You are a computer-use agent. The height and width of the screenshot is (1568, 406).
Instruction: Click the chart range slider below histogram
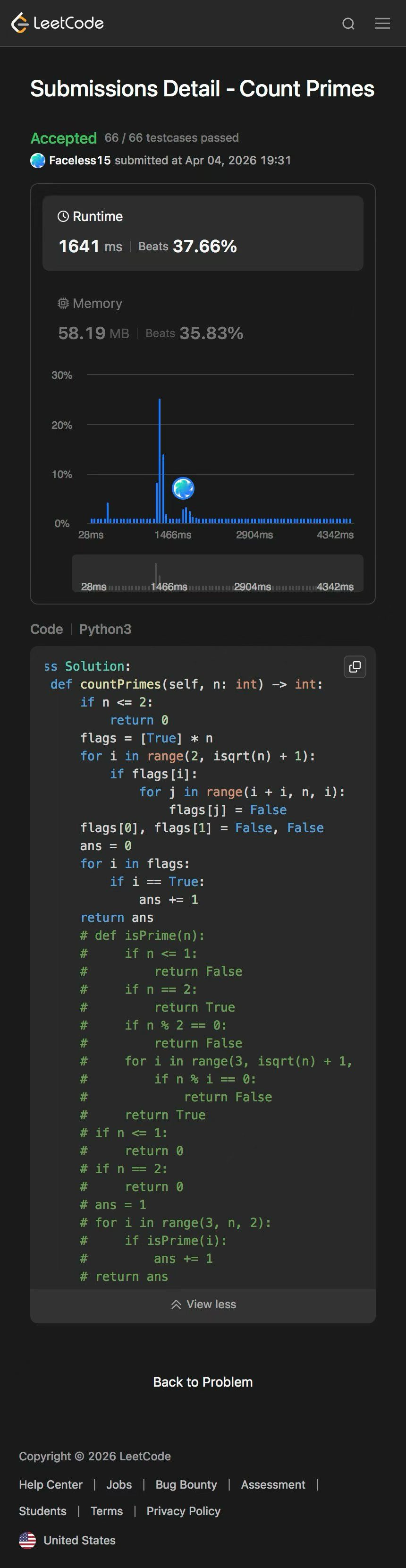[x=217, y=573]
